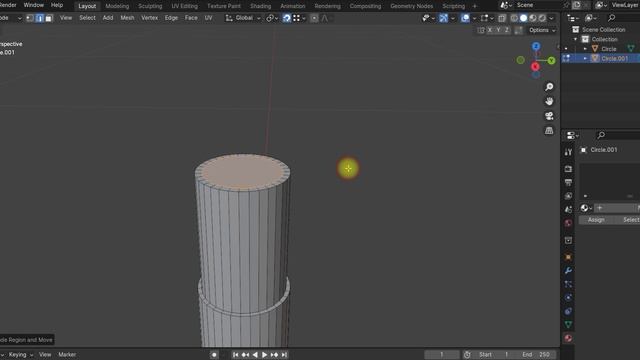Open snapping options dropdown

coord(299,18)
